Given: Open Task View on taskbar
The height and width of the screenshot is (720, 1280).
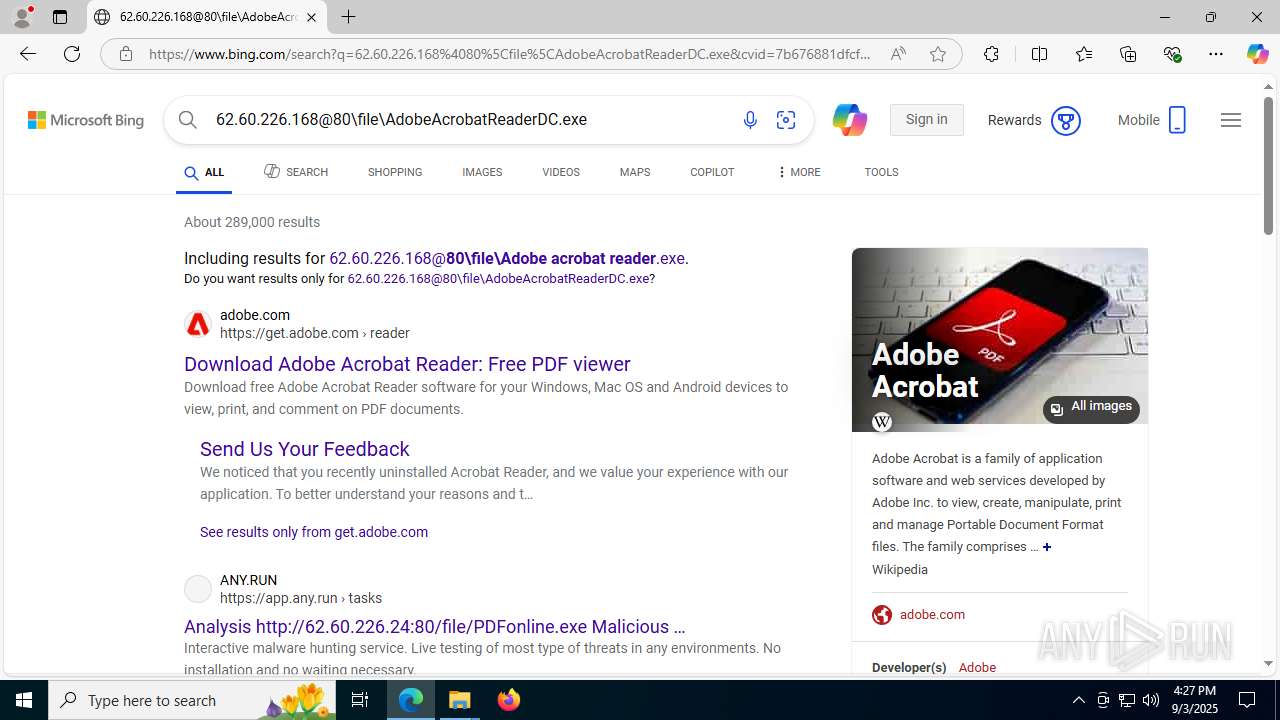Looking at the screenshot, I should (x=360, y=700).
